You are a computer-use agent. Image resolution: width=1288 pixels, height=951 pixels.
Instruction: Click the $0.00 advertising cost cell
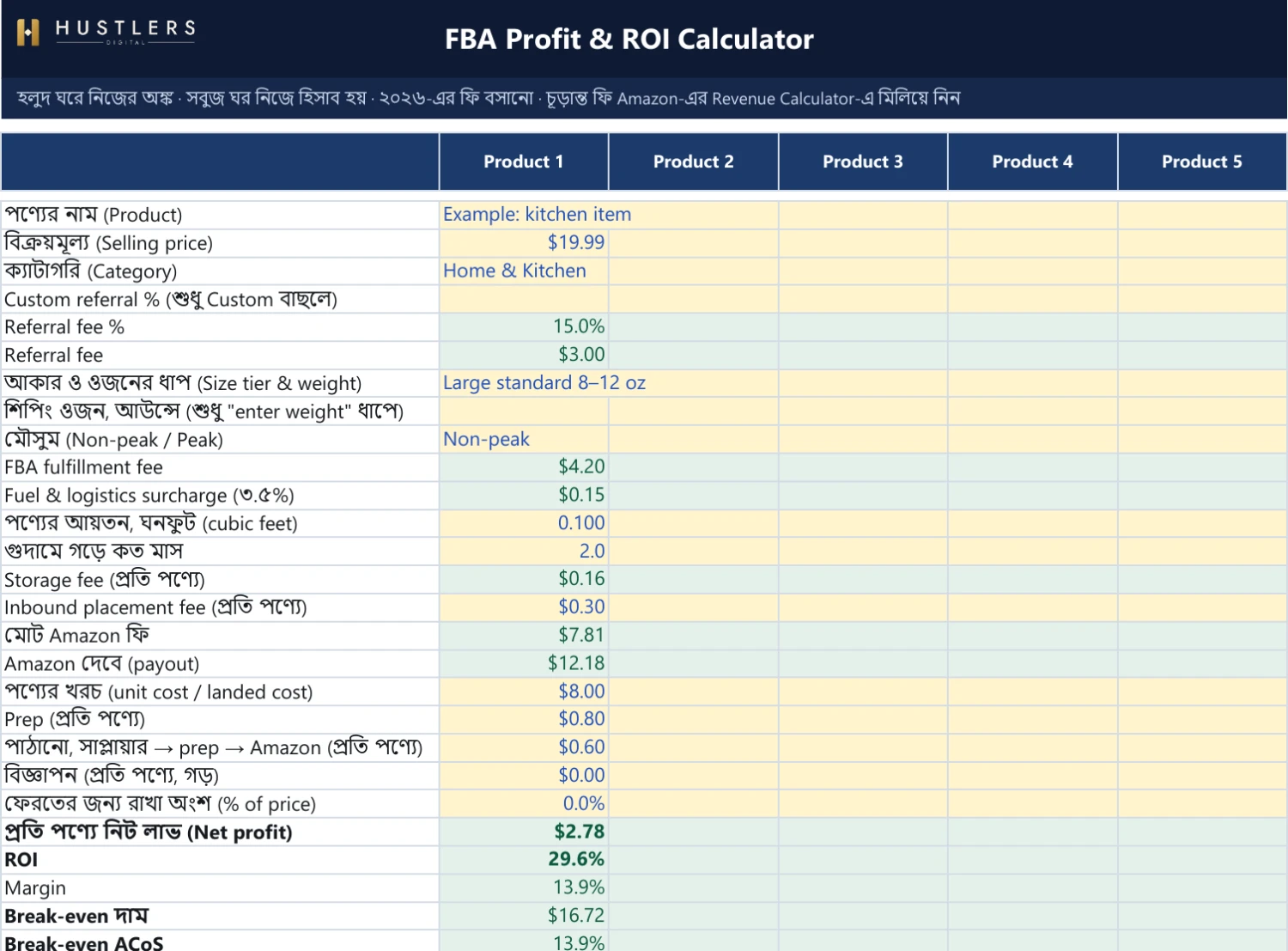pos(524,776)
